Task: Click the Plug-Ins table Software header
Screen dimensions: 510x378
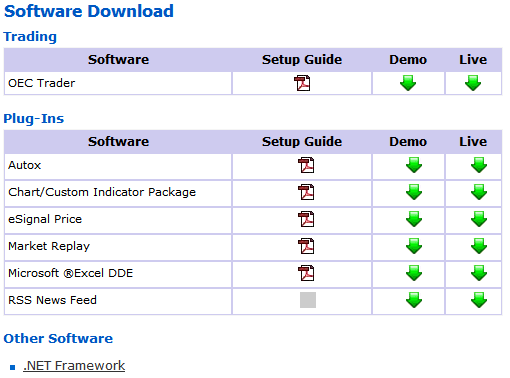Action: [118, 142]
